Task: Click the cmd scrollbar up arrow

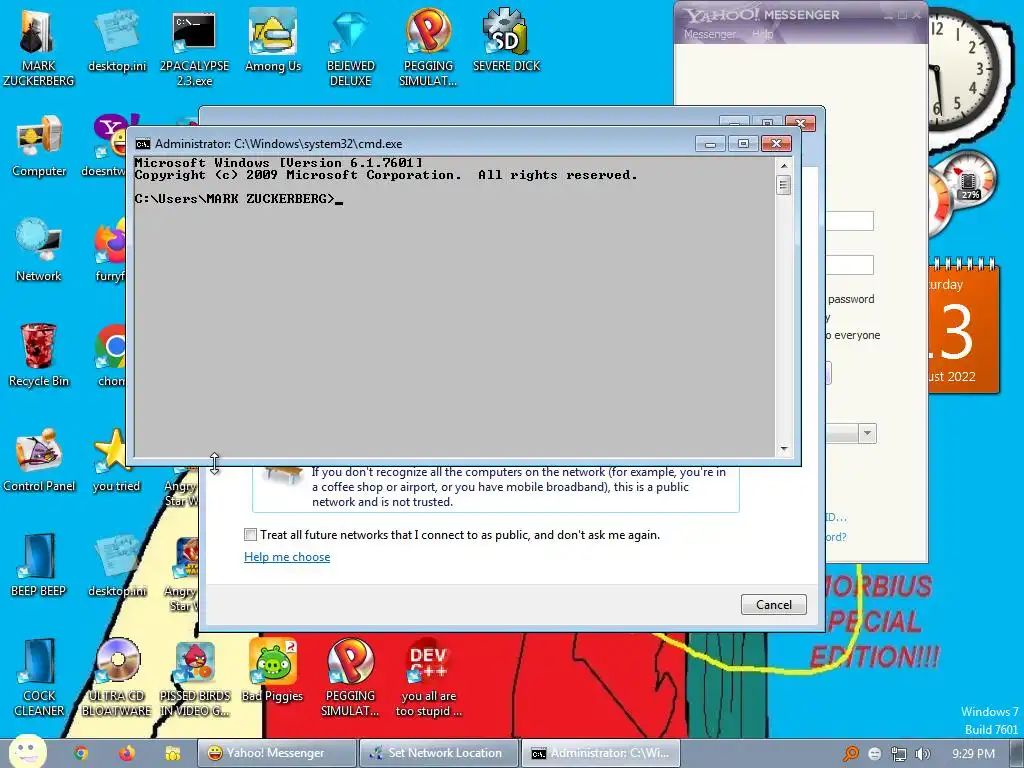Action: [784, 166]
